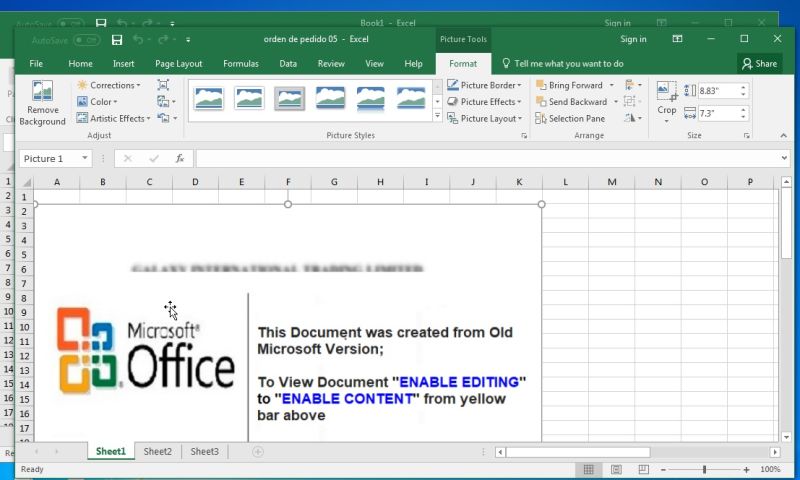The width and height of the screenshot is (800, 480).
Task: Open Ribbon Display Options icon
Action: coord(677,39)
